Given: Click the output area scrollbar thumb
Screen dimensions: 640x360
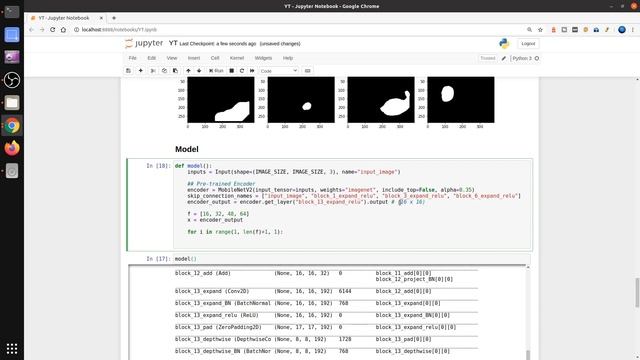Looking at the screenshot, I should tap(528, 355).
